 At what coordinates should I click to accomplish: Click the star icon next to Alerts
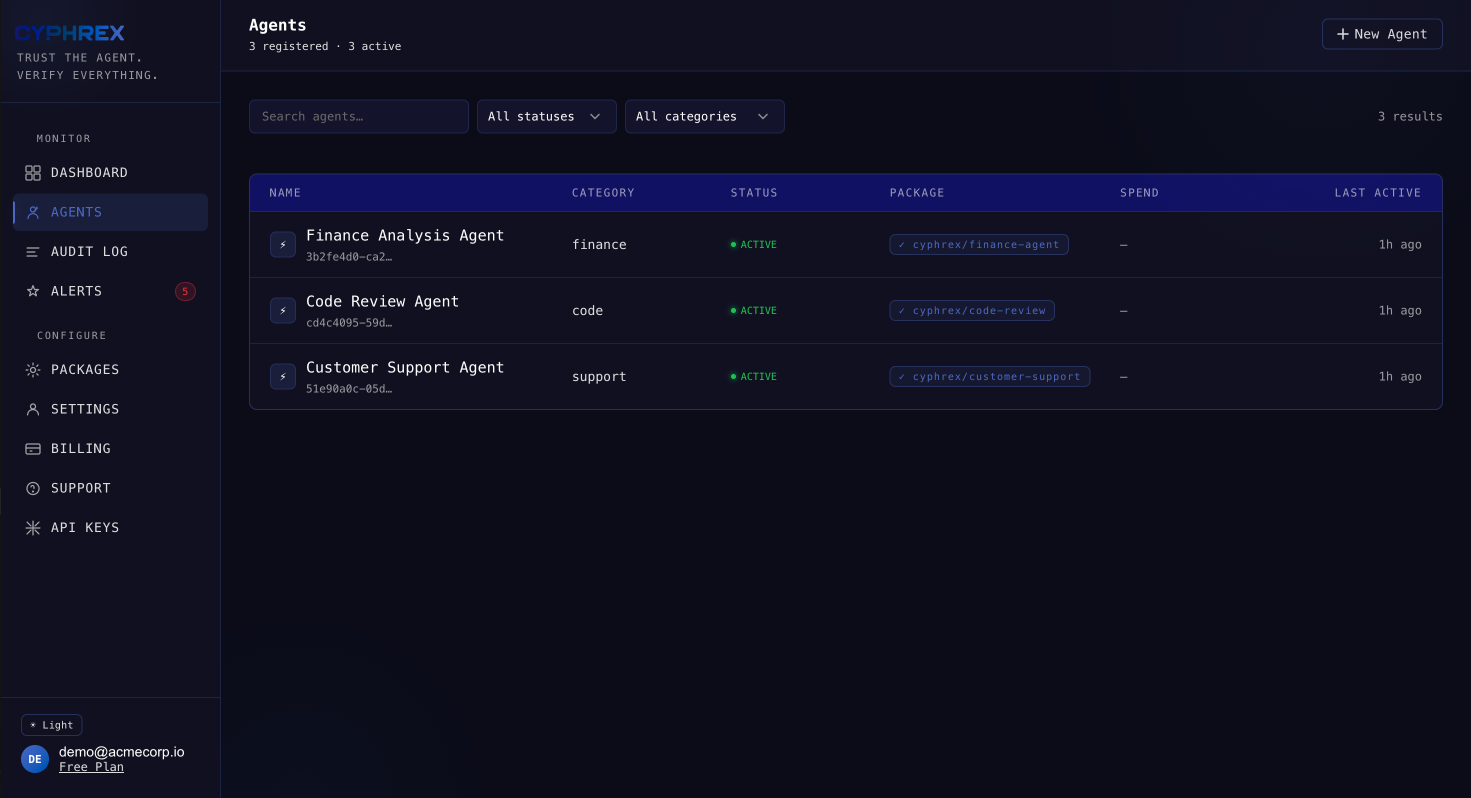pos(33,291)
